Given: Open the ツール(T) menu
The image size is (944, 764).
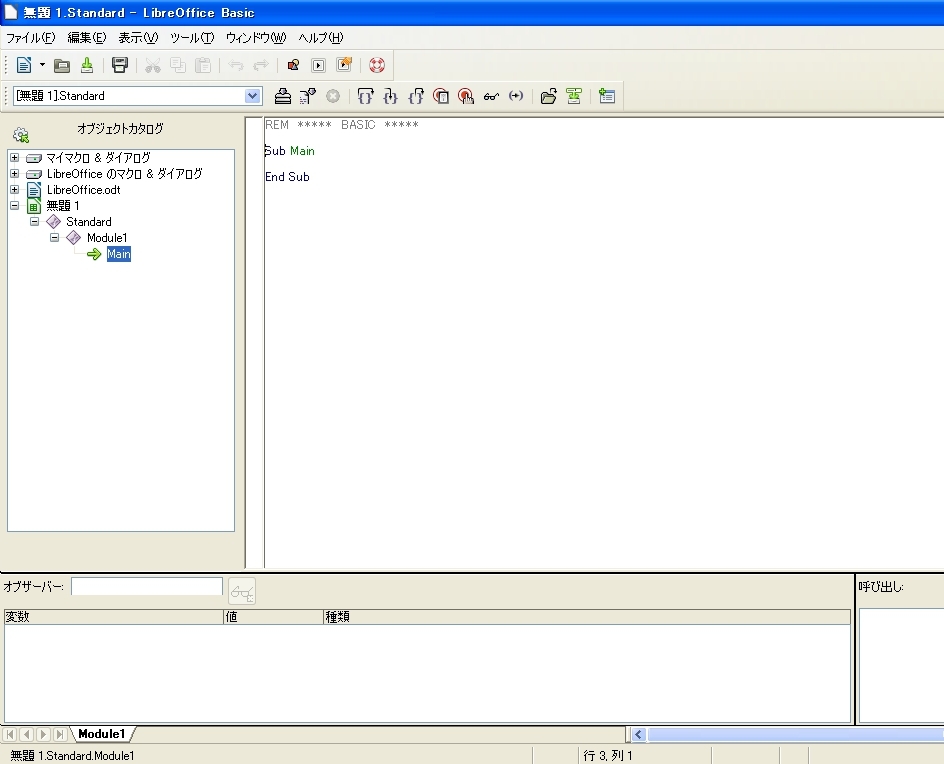Looking at the screenshot, I should pyautogui.click(x=192, y=38).
